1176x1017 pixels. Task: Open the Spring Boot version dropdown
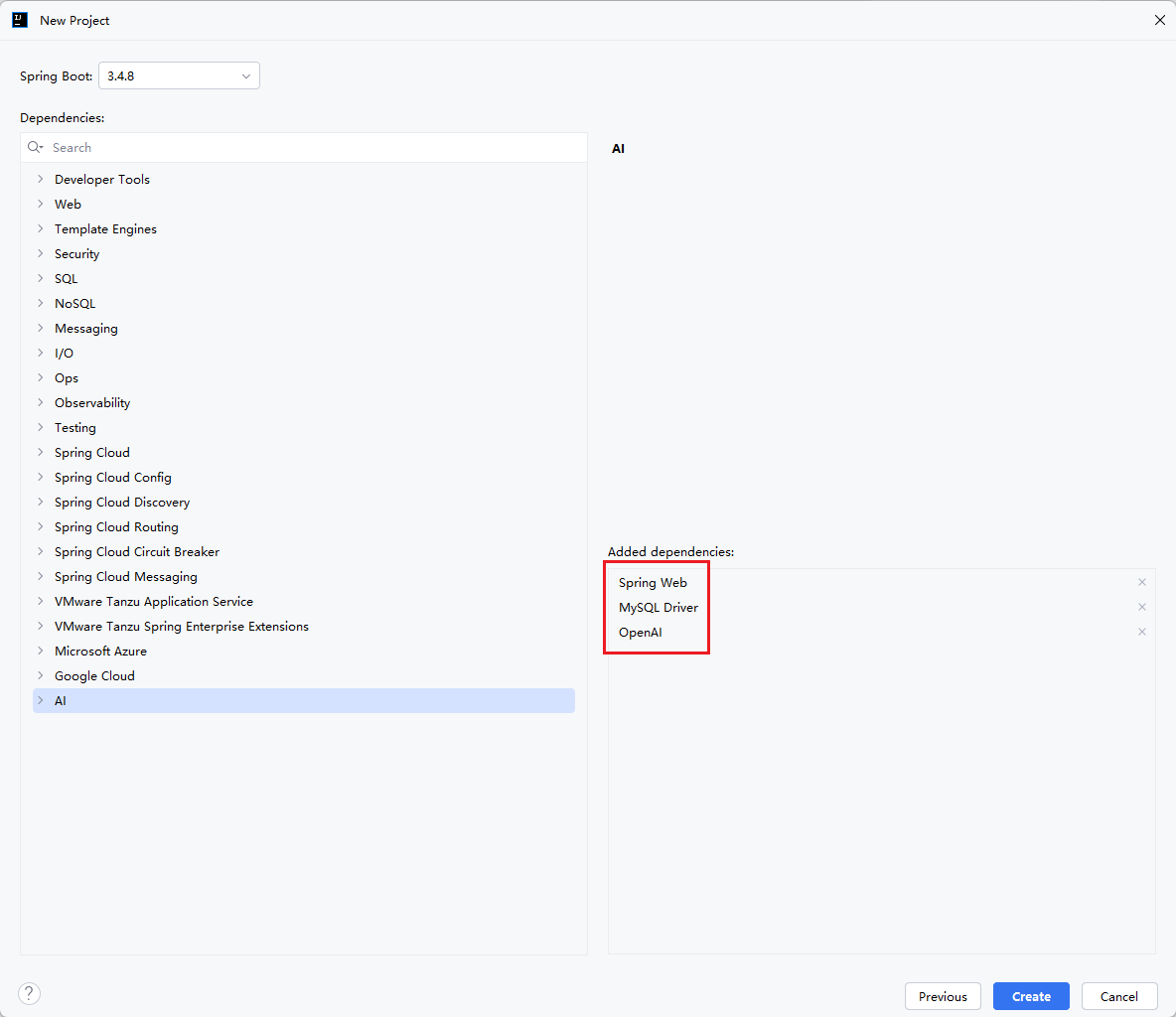[179, 75]
